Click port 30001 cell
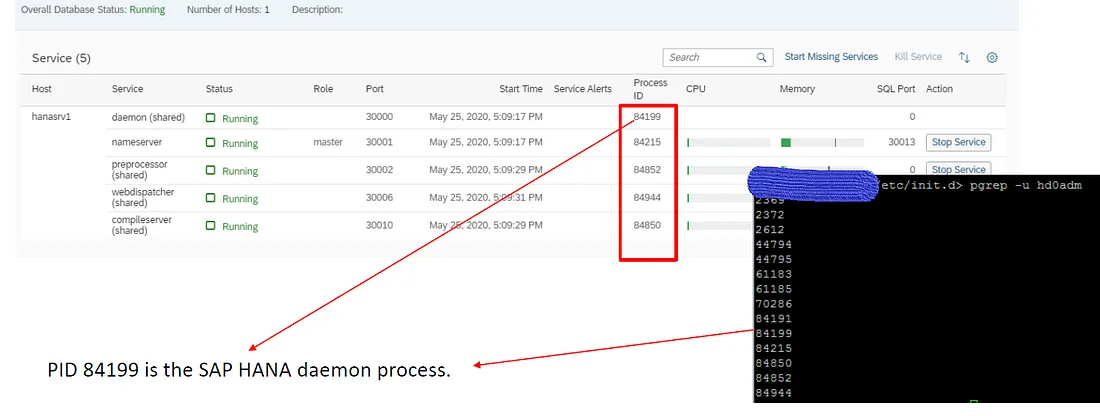 pos(380,142)
